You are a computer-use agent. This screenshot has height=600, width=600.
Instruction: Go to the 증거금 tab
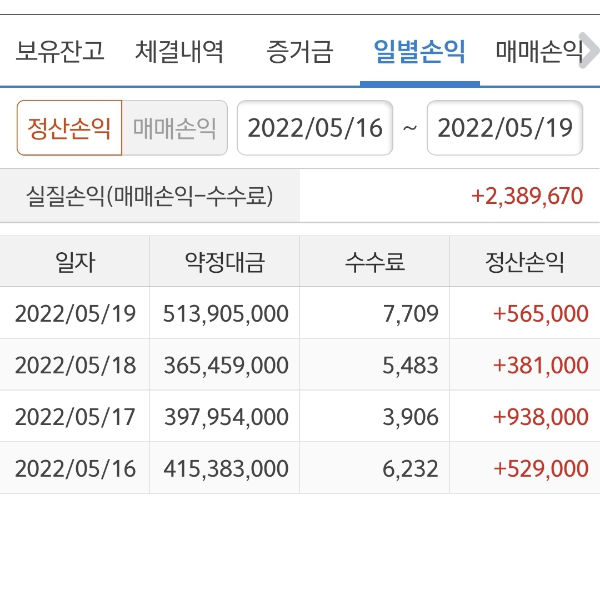[x=300, y=51]
